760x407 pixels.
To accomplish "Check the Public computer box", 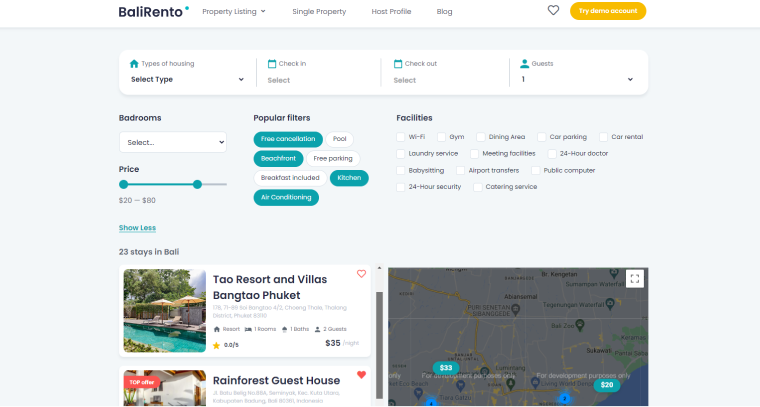I will pyautogui.click(x=536, y=171).
